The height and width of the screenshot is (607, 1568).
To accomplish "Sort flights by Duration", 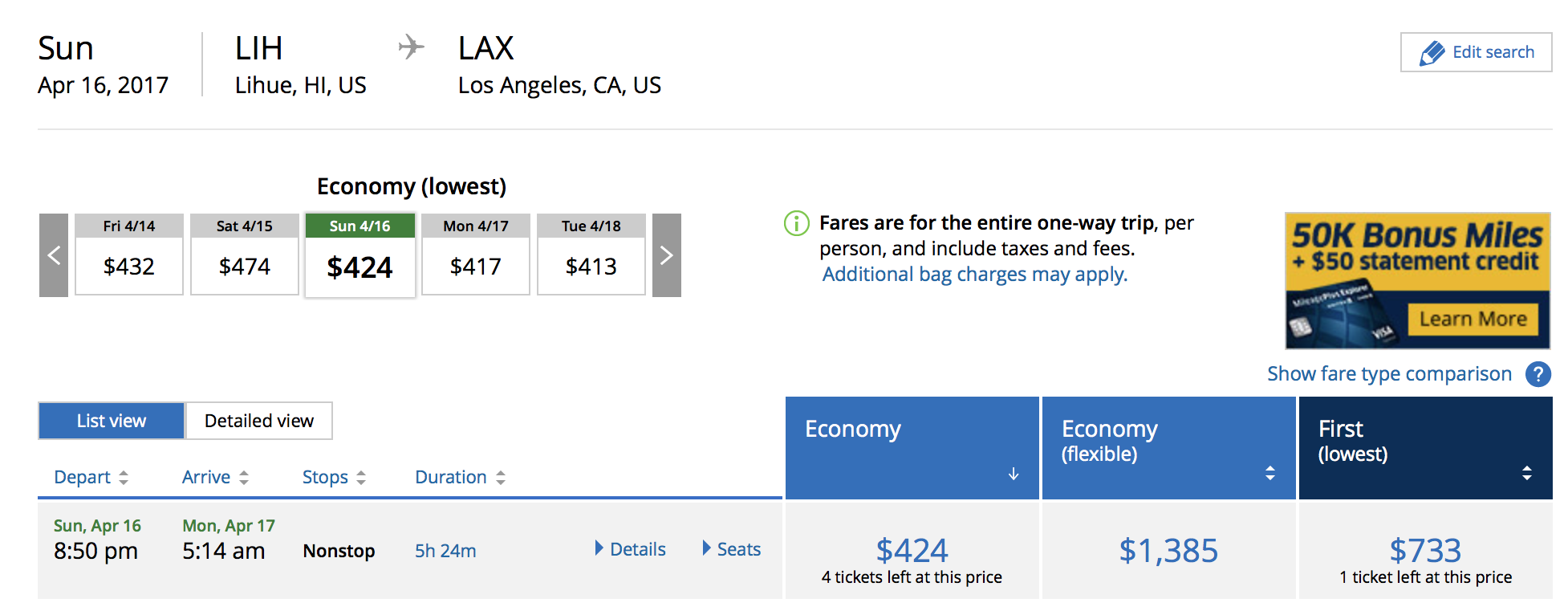I will pyautogui.click(x=501, y=477).
